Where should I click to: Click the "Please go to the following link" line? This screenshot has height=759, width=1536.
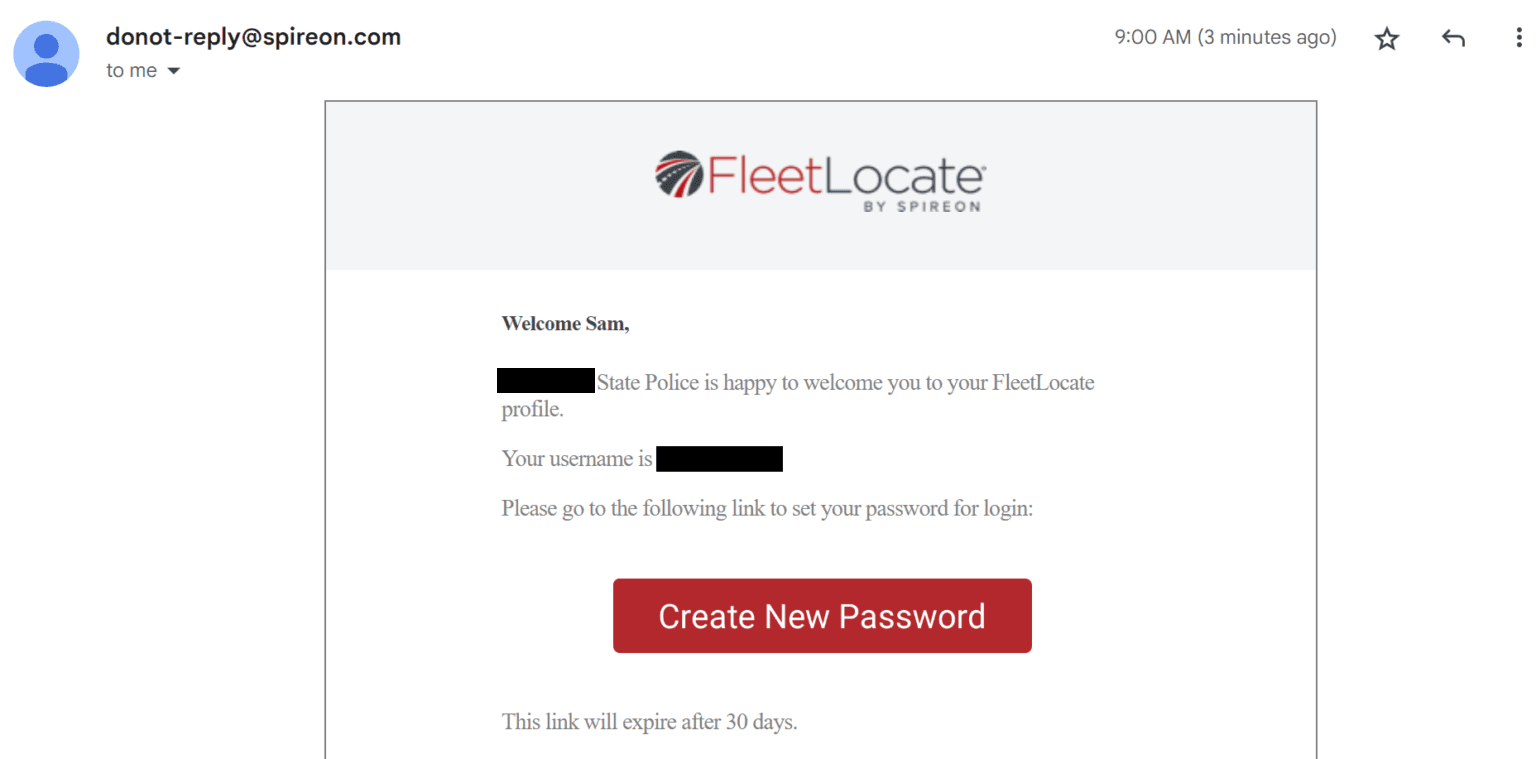click(x=766, y=508)
